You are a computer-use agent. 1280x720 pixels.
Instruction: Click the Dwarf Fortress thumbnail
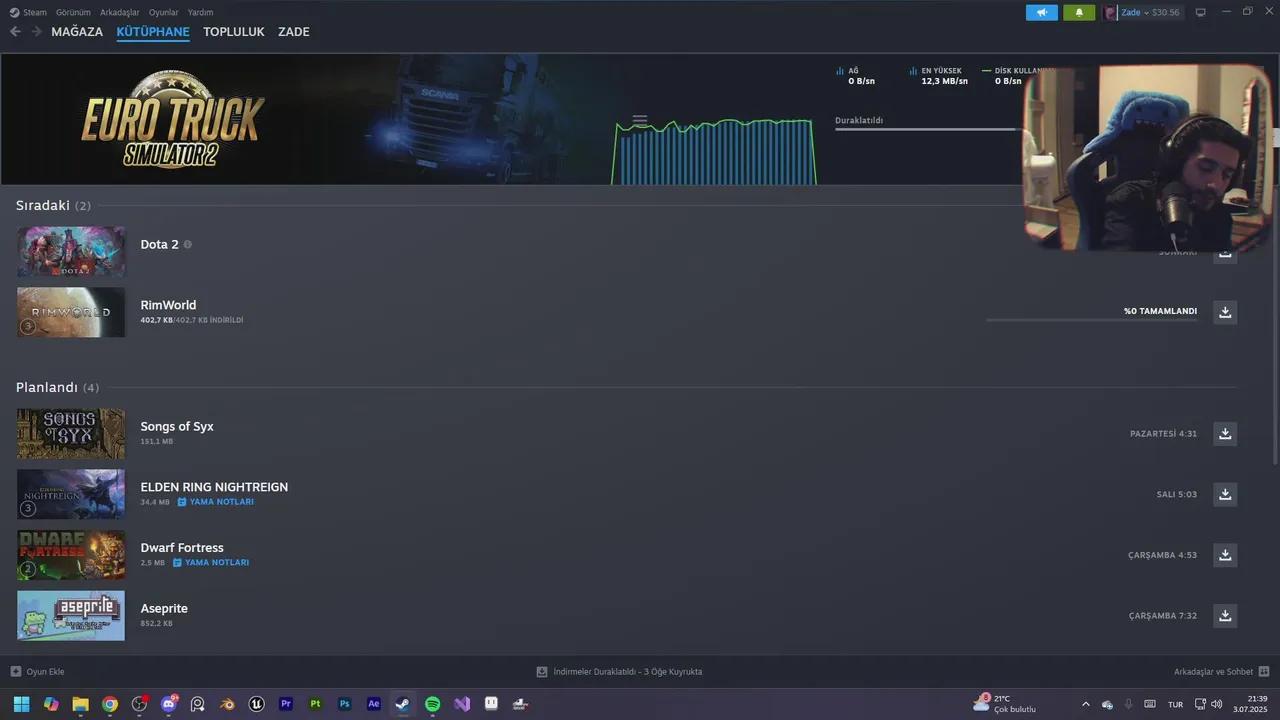pyautogui.click(x=71, y=555)
